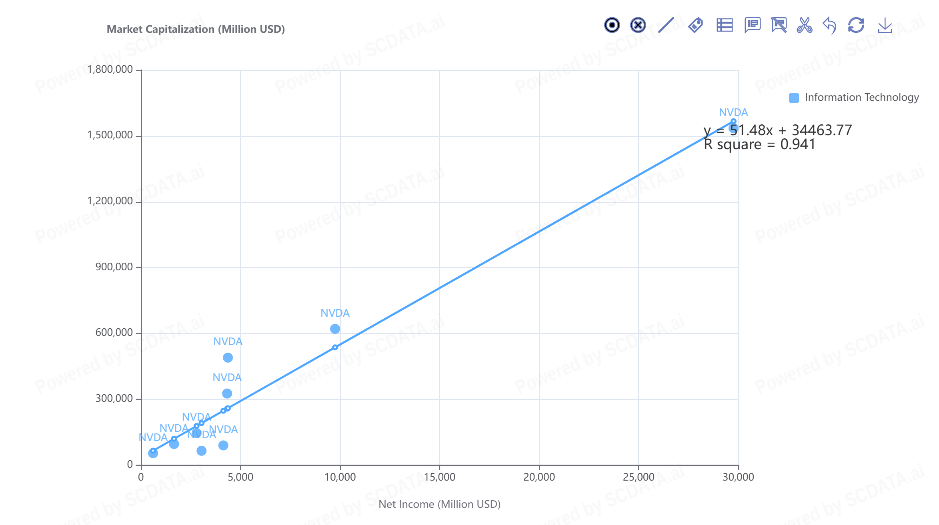Image resolution: width=939 pixels, height=525 pixels.
Task: Select the scissors cut tool
Action: pos(804,25)
